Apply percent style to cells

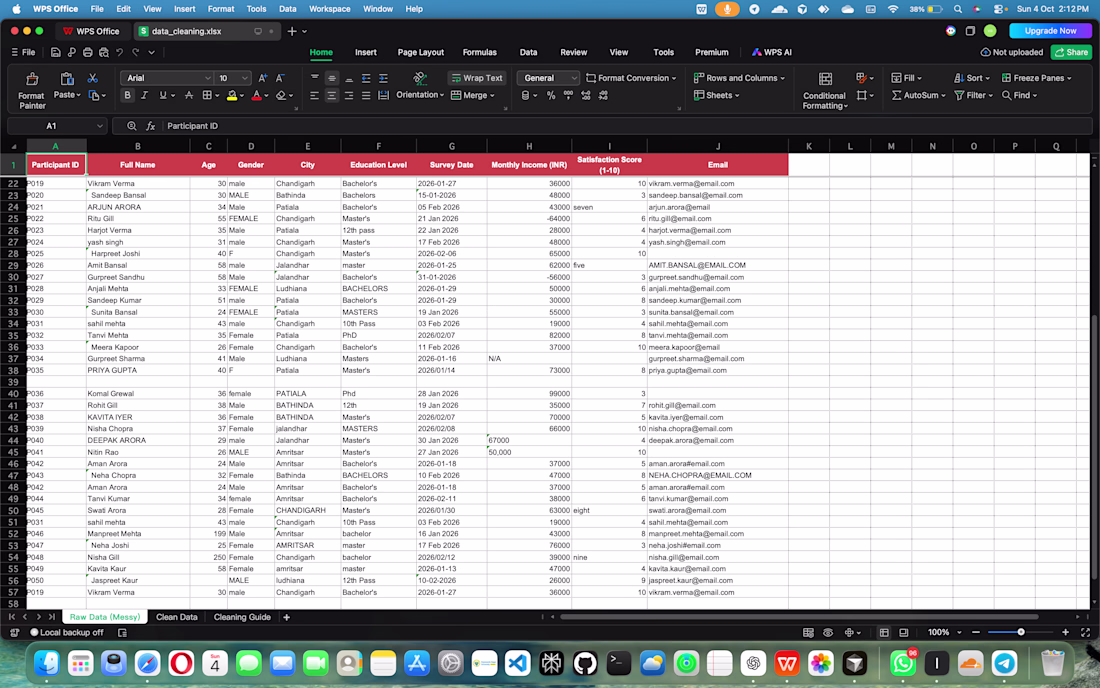[551, 95]
